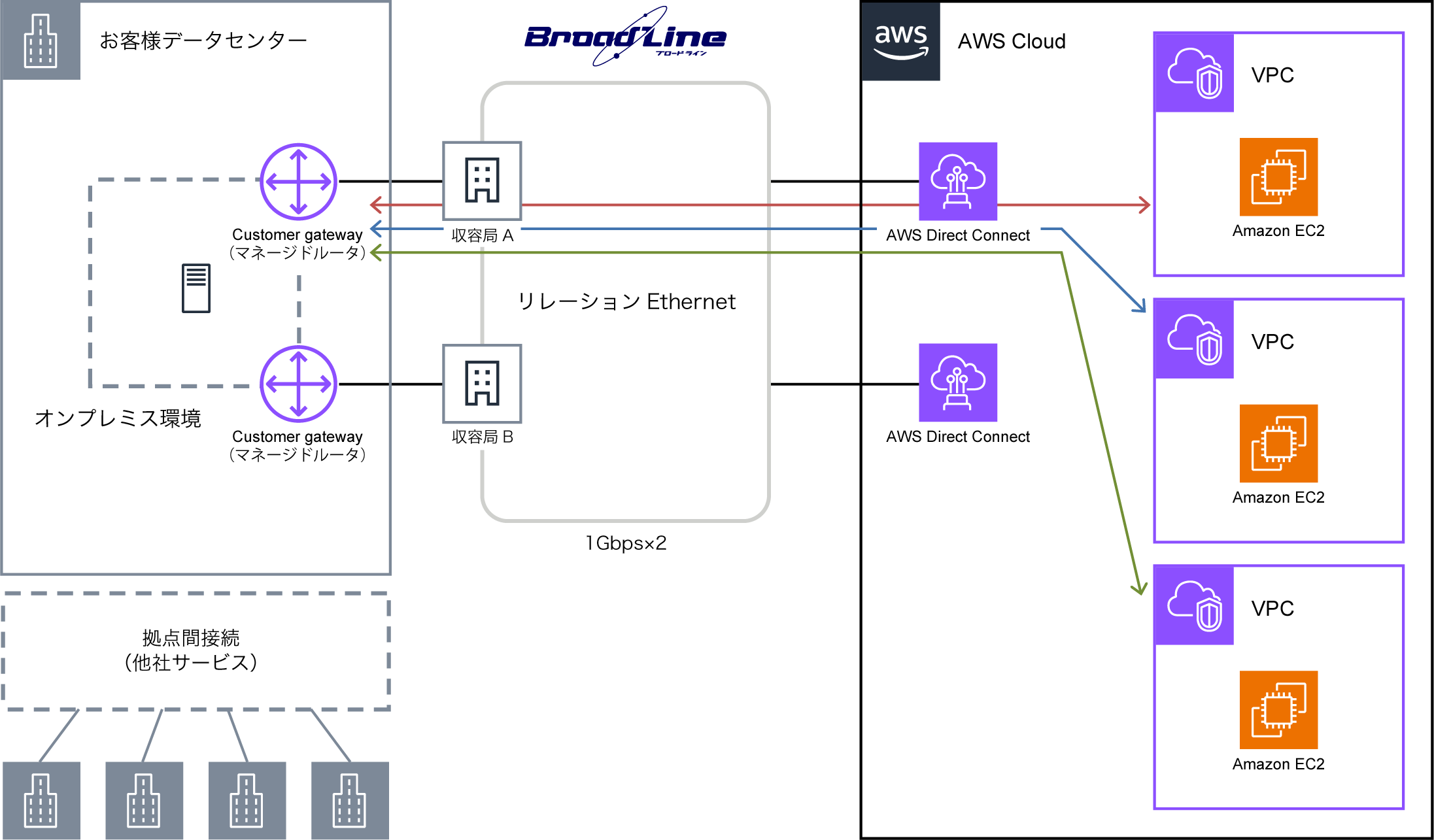Select the upper AWS Direct Connect icon
The image size is (1434, 840).
pos(958,181)
